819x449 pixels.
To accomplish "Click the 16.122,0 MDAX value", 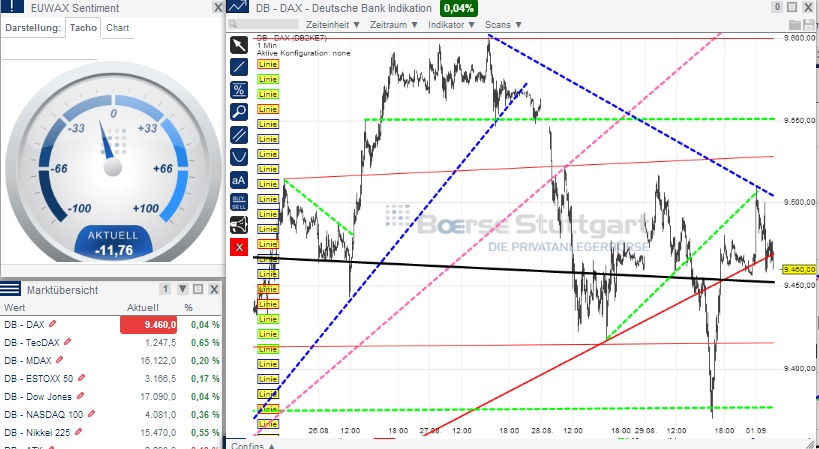I will [158, 360].
